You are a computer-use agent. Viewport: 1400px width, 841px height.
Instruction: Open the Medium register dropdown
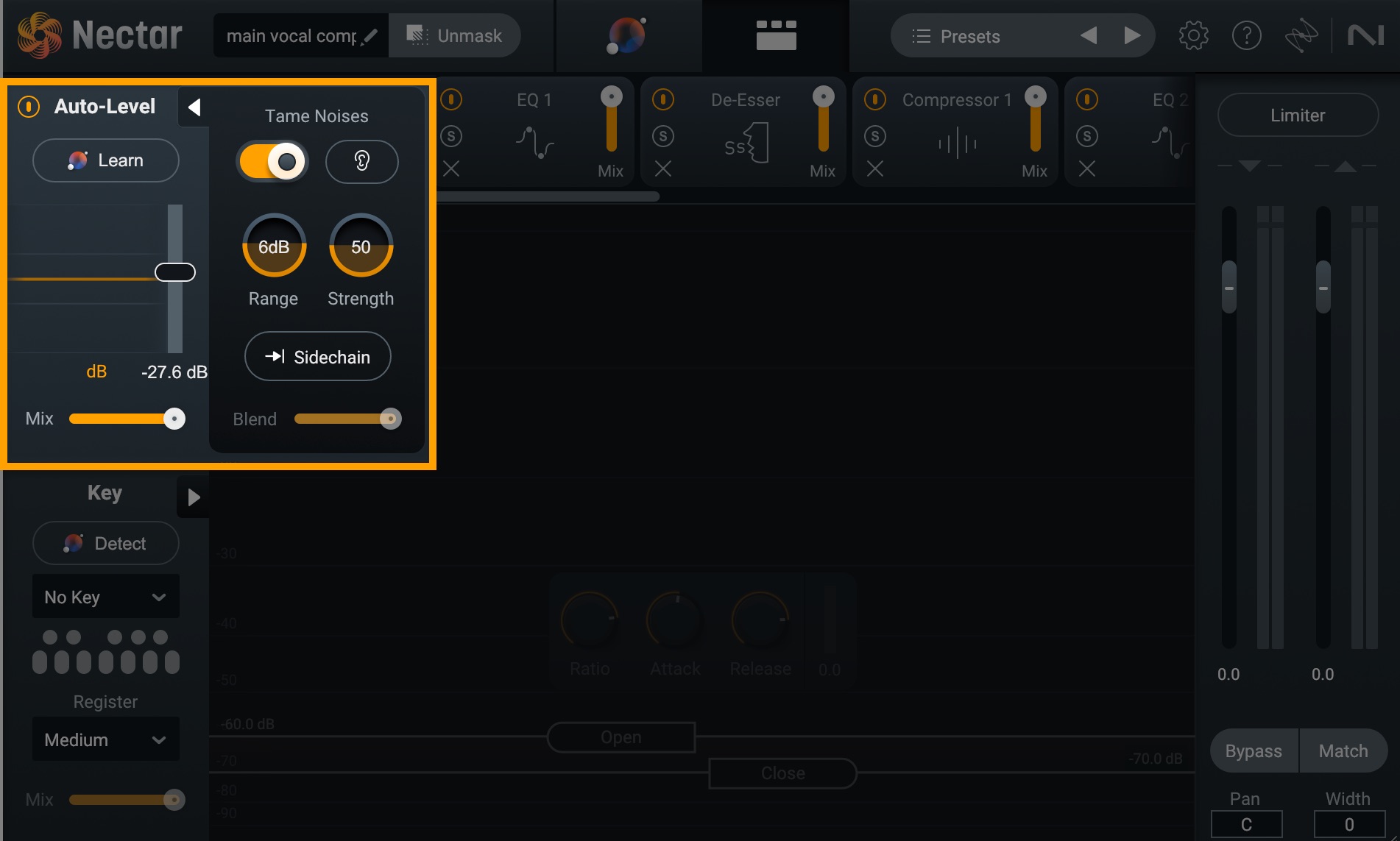pos(105,739)
